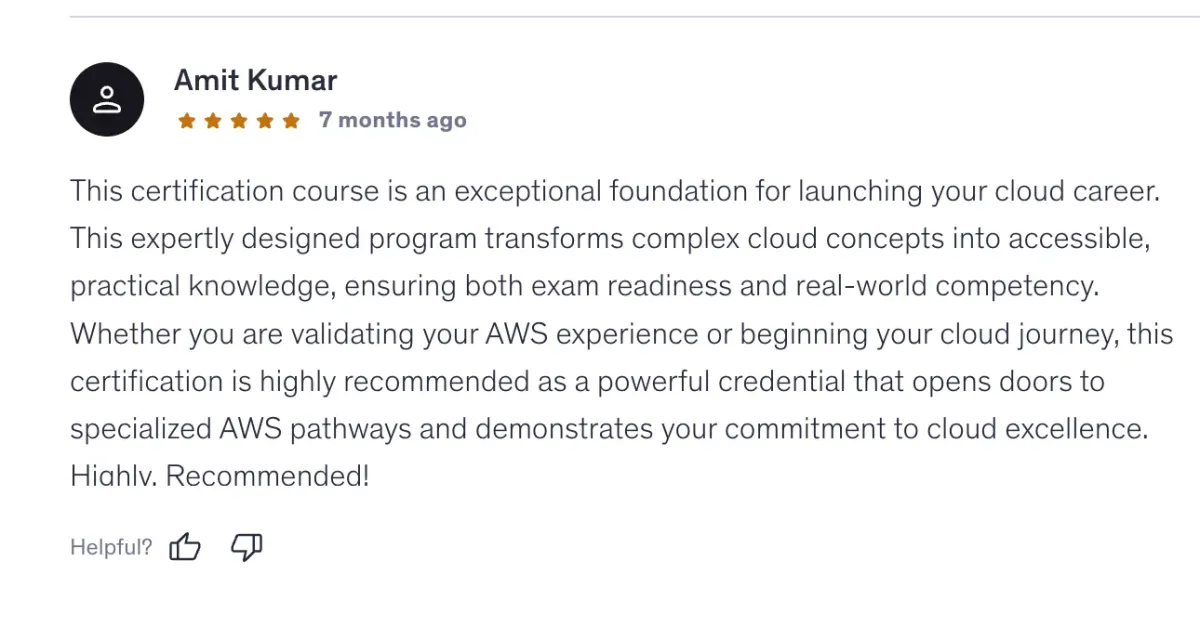
Task: Click the fifth star of the rating
Action: pos(291,121)
